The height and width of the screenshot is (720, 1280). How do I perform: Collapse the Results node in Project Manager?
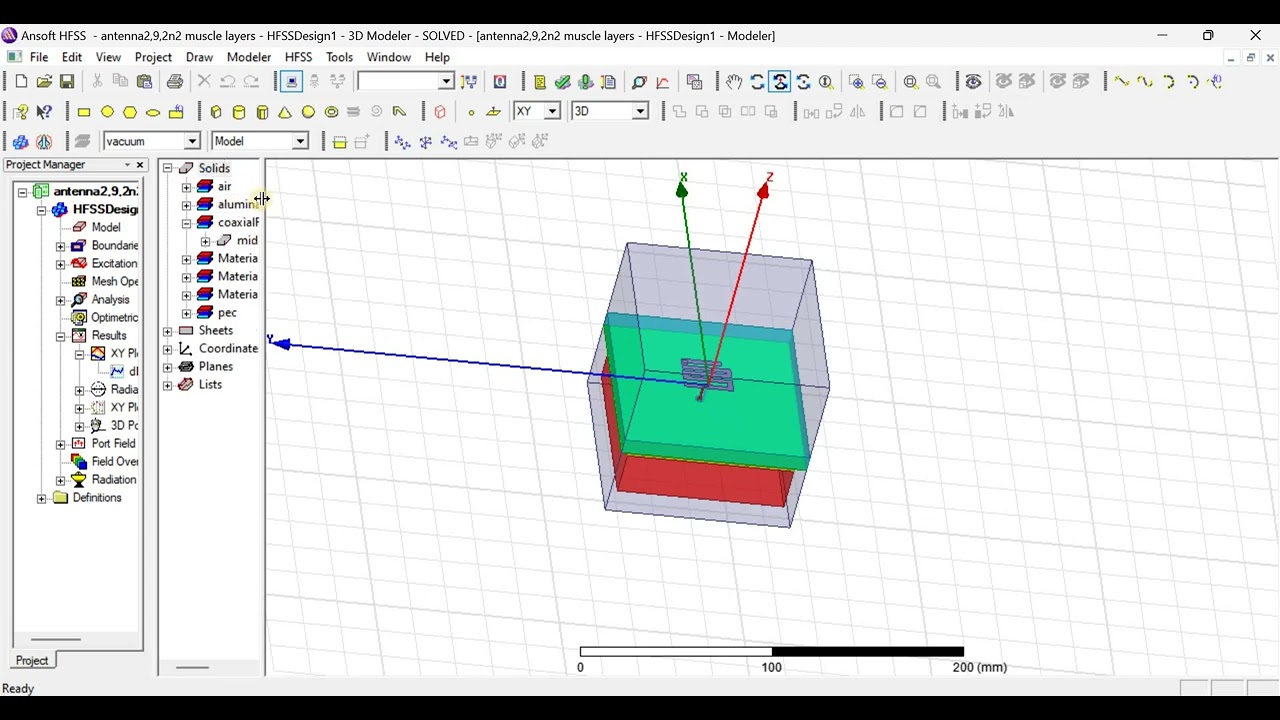60,336
